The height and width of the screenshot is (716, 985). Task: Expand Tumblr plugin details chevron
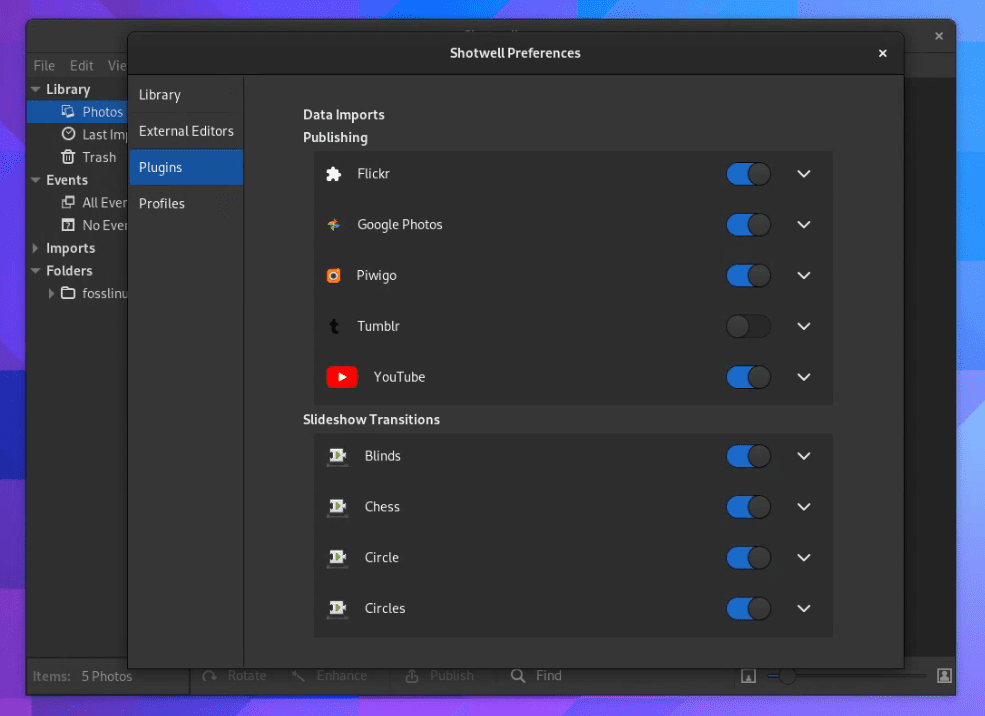point(803,327)
